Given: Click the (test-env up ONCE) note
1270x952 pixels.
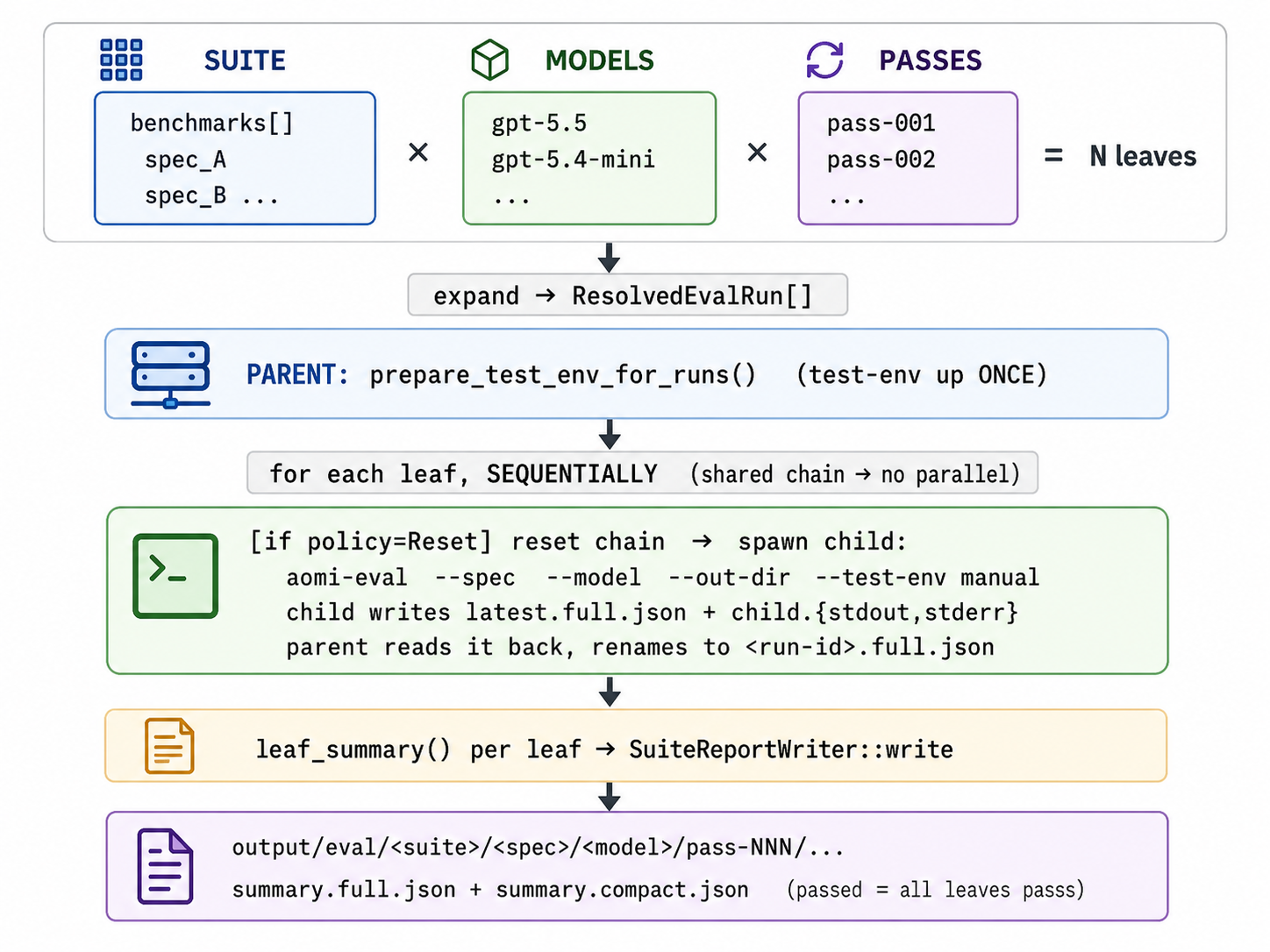Looking at the screenshot, I should (922, 375).
